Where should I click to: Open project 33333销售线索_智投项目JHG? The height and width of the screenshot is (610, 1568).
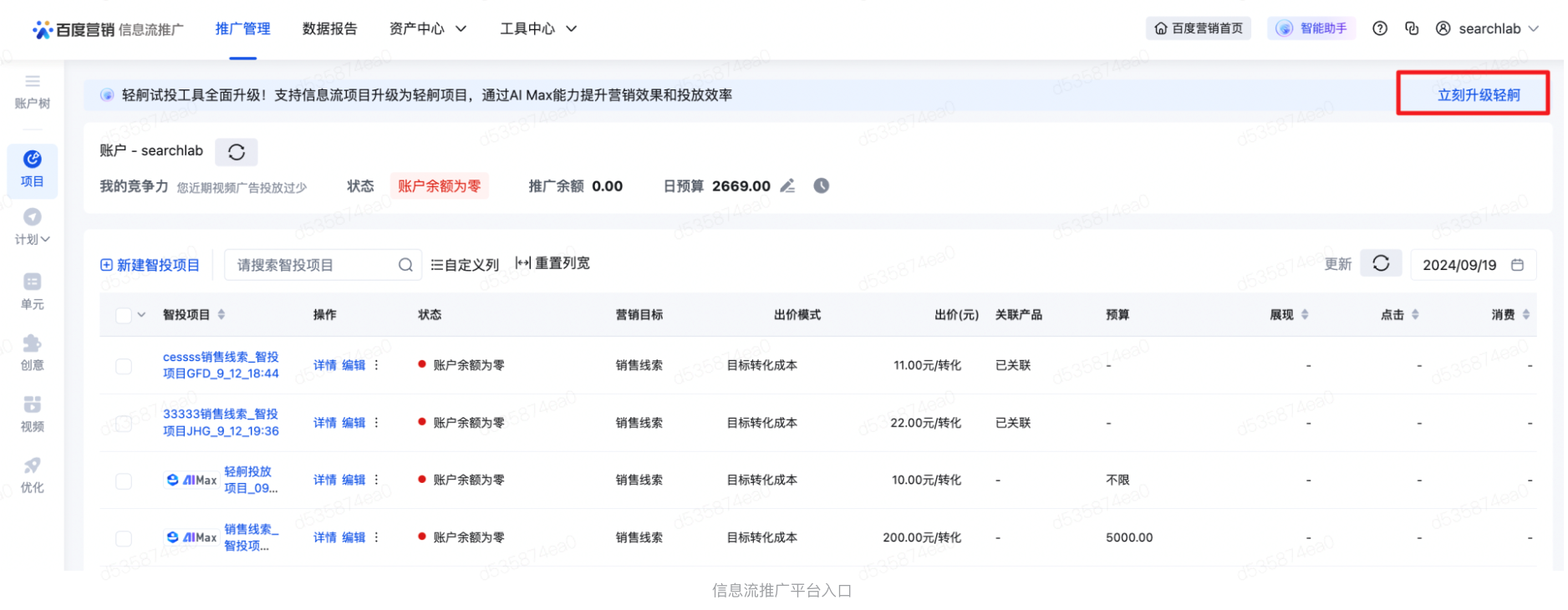221,424
